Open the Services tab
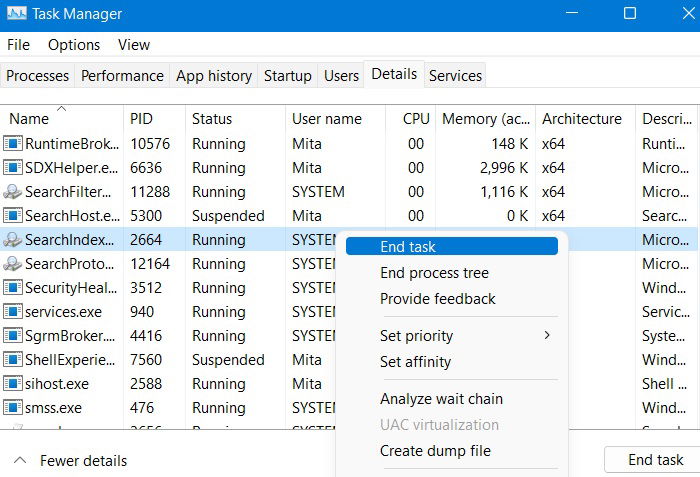Viewport: 700px width, 477px height. [455, 75]
